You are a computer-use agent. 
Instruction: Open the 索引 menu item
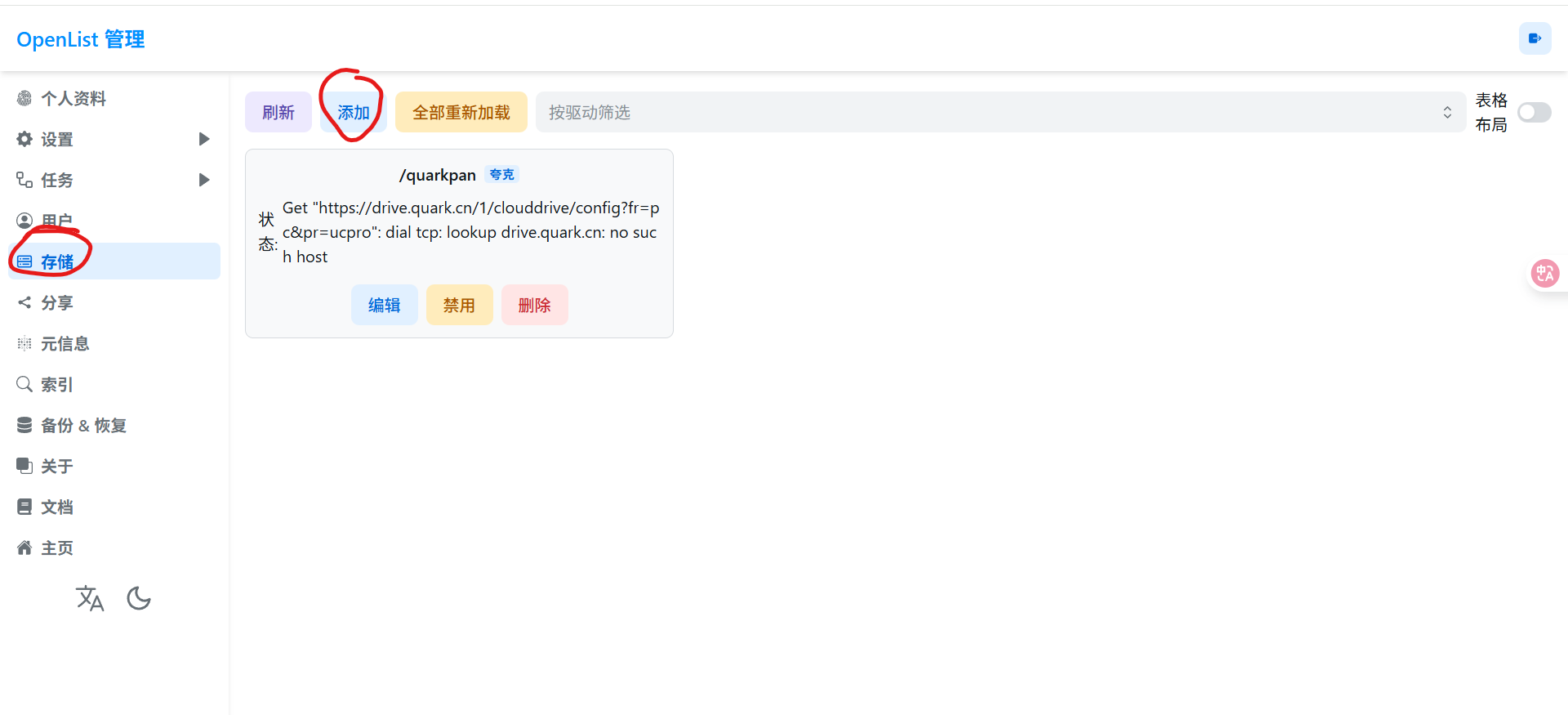point(114,384)
